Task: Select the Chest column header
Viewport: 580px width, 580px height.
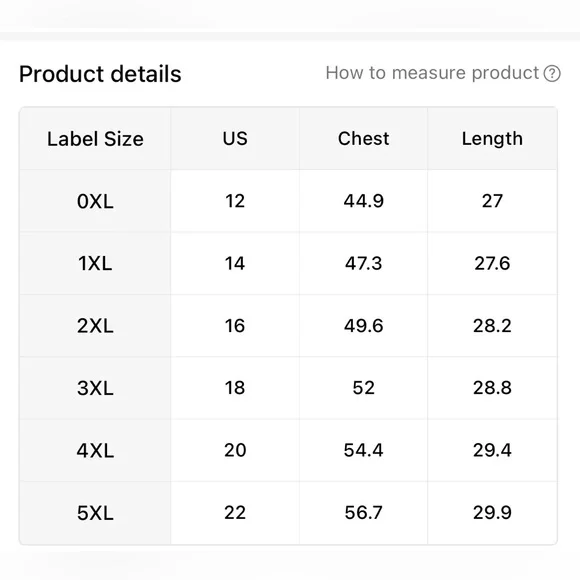Action: point(363,139)
